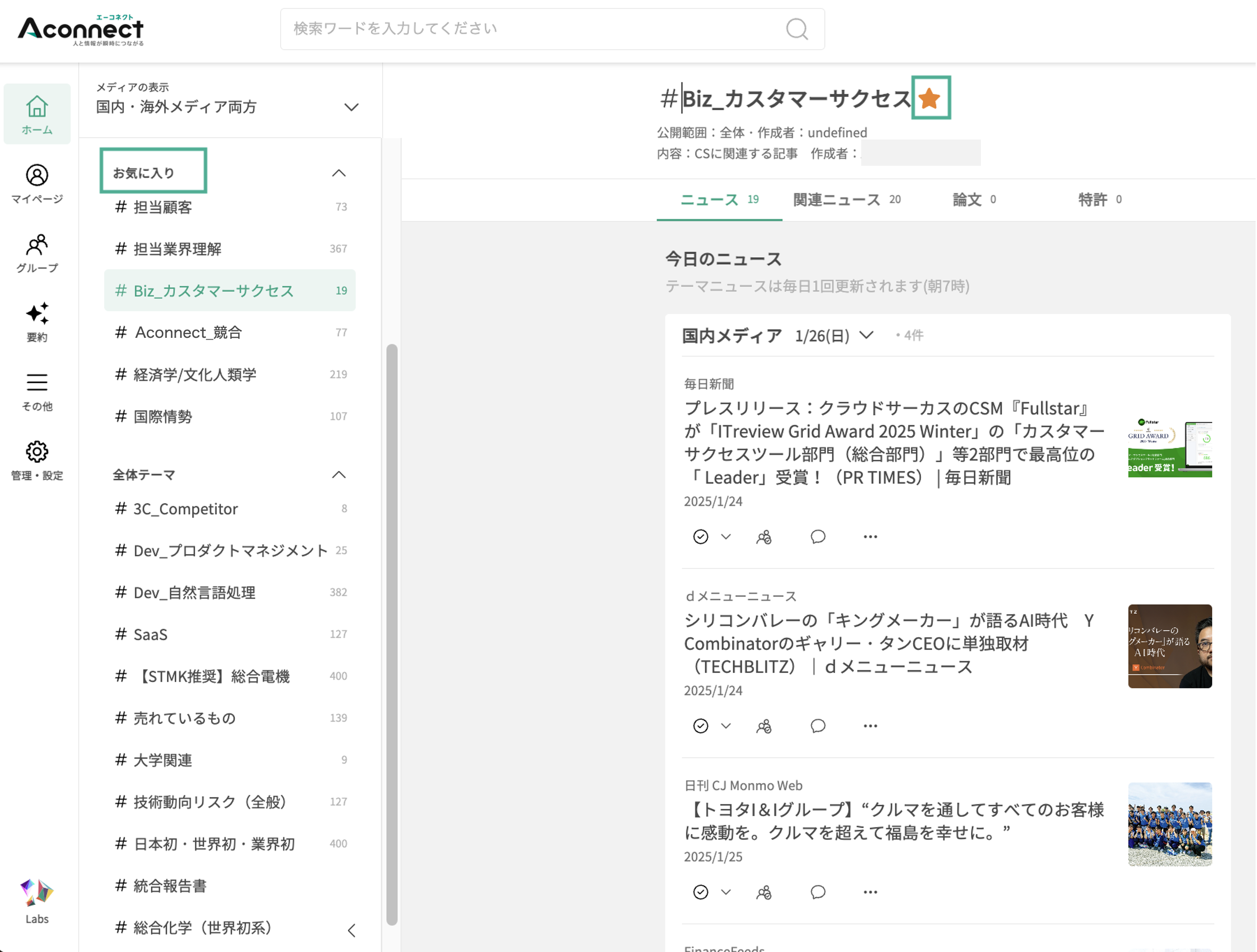Image resolution: width=1257 pixels, height=952 pixels.
Task: Select the 【STMK推奨】総合電機 theme
Action: [230, 676]
